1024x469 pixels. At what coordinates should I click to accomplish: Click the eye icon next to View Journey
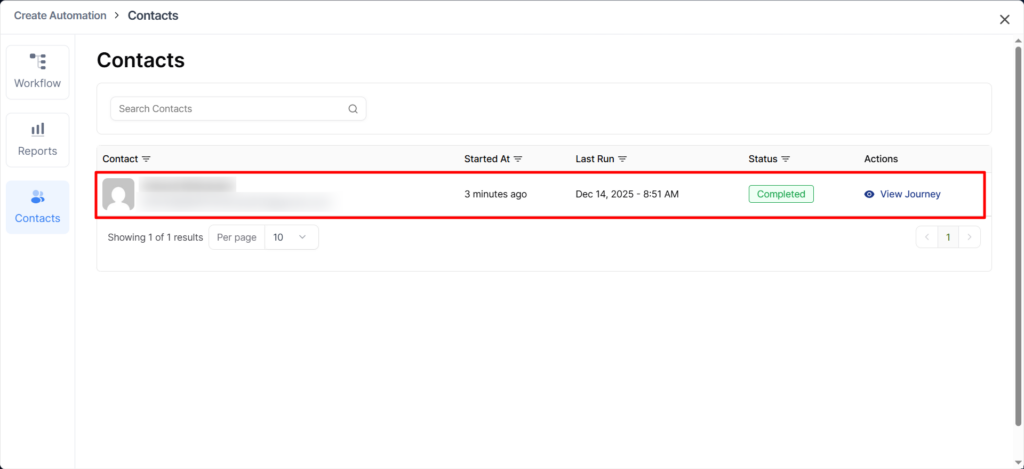pos(869,194)
